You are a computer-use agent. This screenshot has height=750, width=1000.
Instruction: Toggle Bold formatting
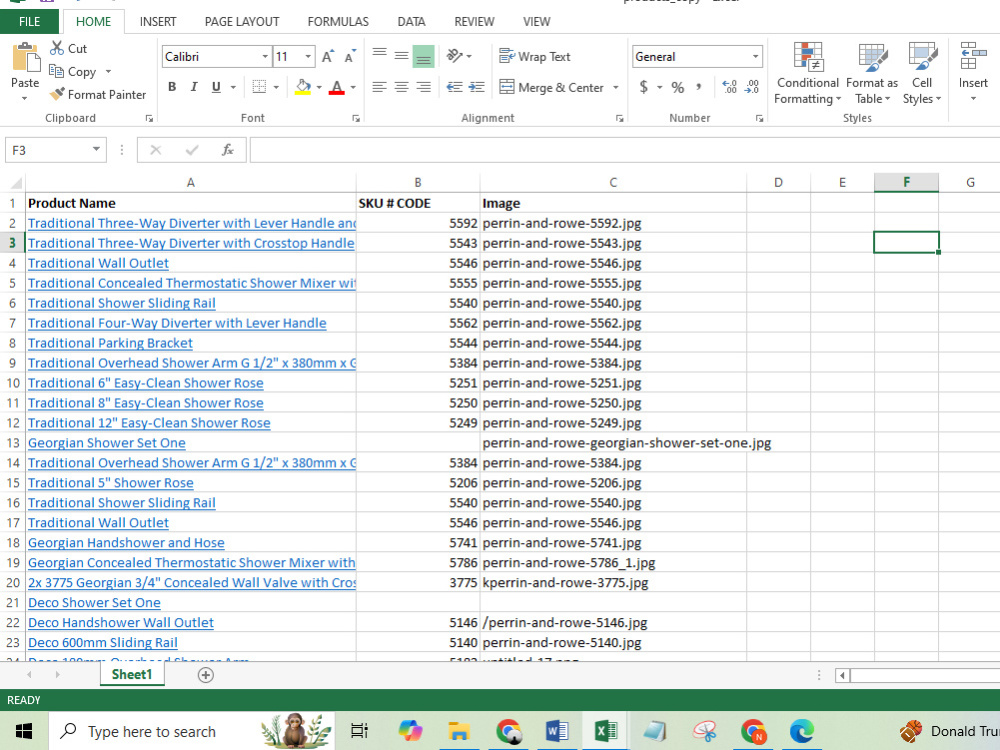172,87
